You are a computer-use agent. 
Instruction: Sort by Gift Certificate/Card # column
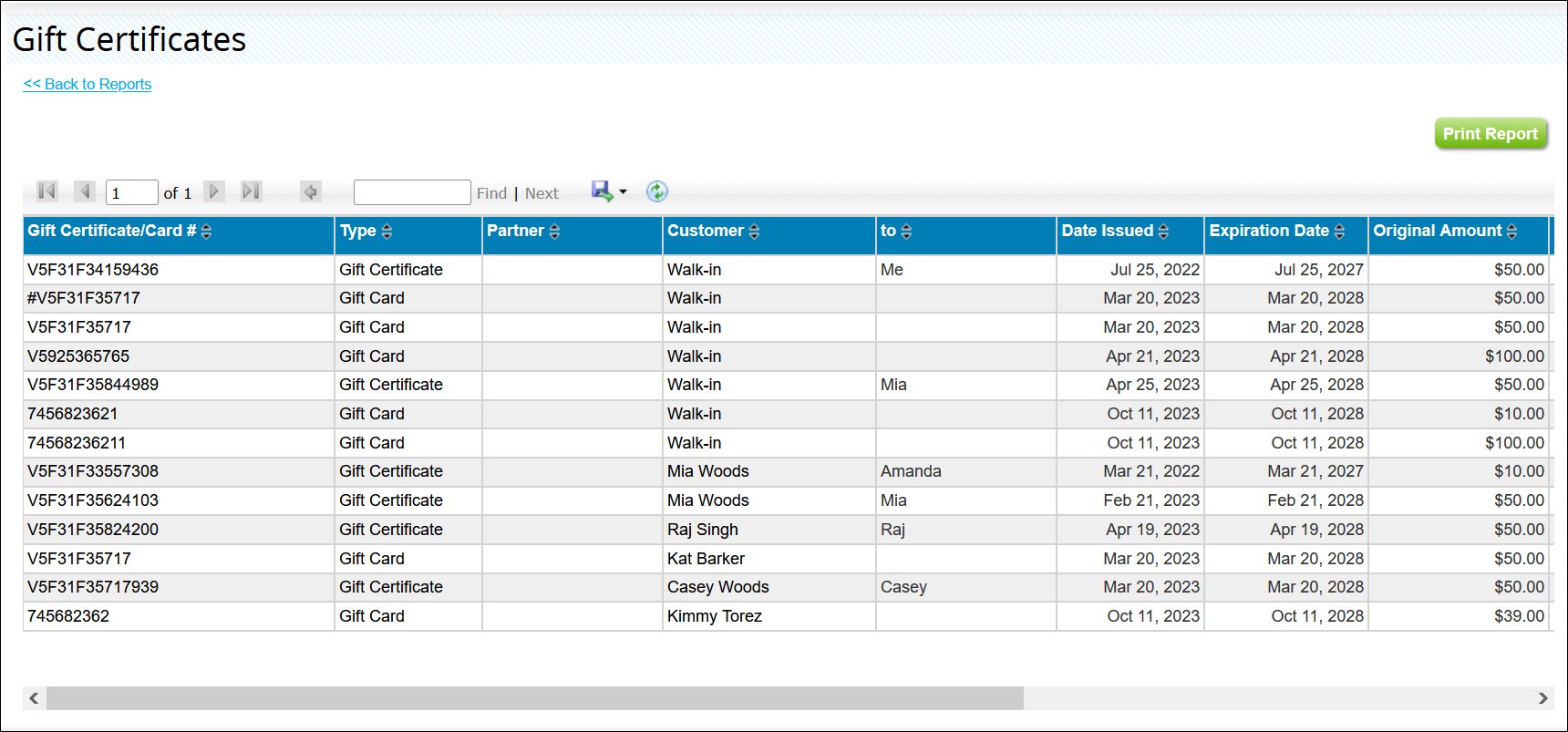(x=206, y=232)
